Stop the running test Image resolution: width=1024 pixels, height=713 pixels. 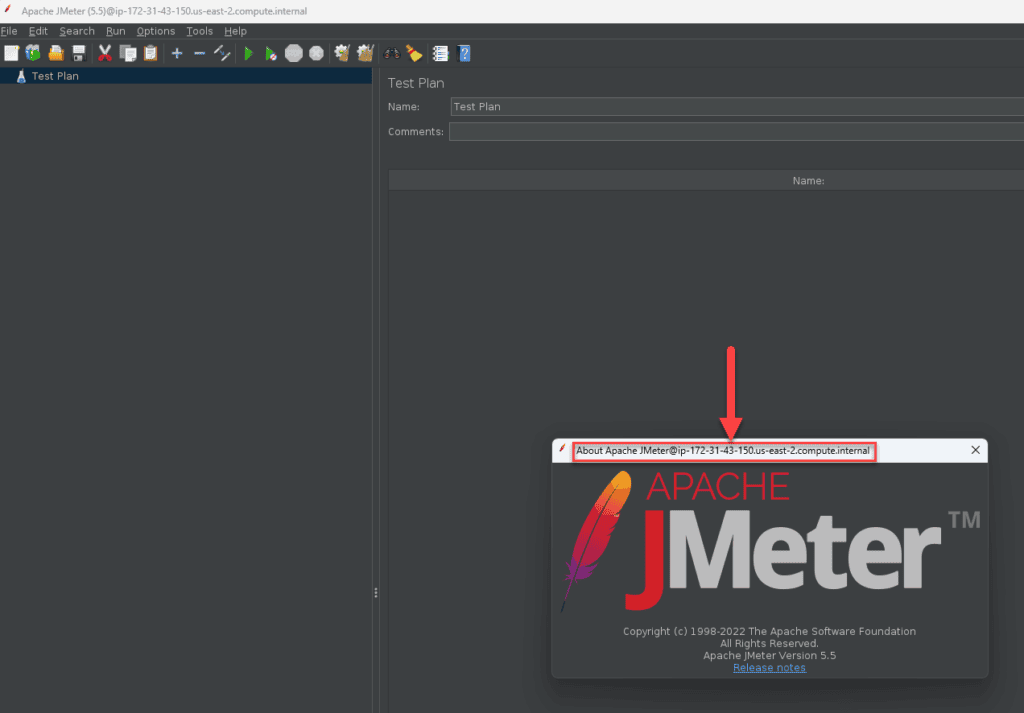click(x=293, y=53)
